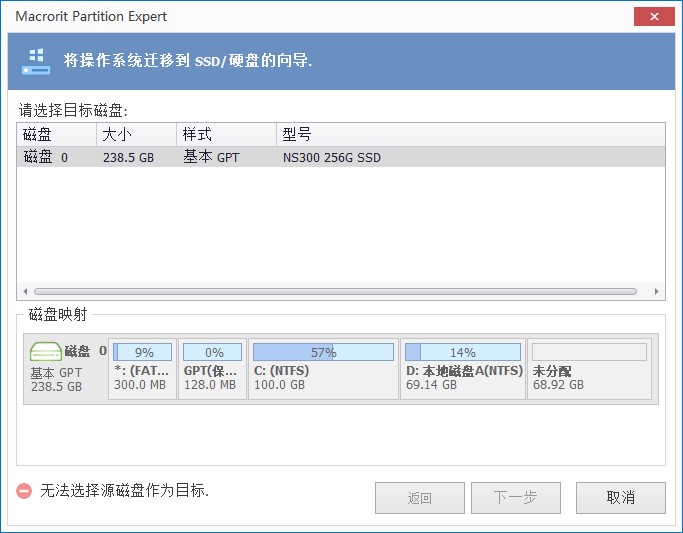Select the GPT reserved 128.0 MB partition
Screen dimensions: 683x533
[x=213, y=369]
